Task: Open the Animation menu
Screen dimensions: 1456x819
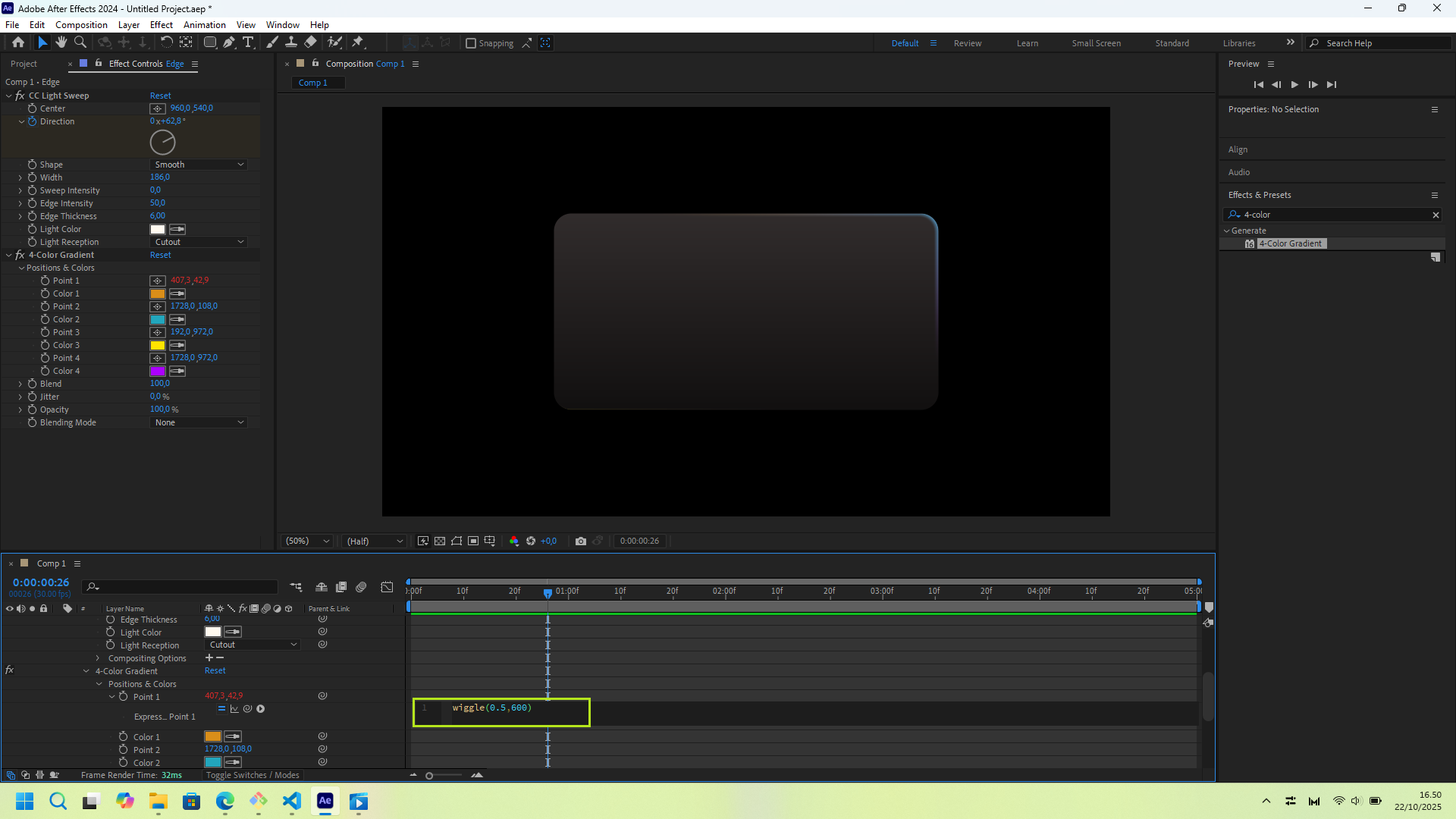Action: point(204,25)
